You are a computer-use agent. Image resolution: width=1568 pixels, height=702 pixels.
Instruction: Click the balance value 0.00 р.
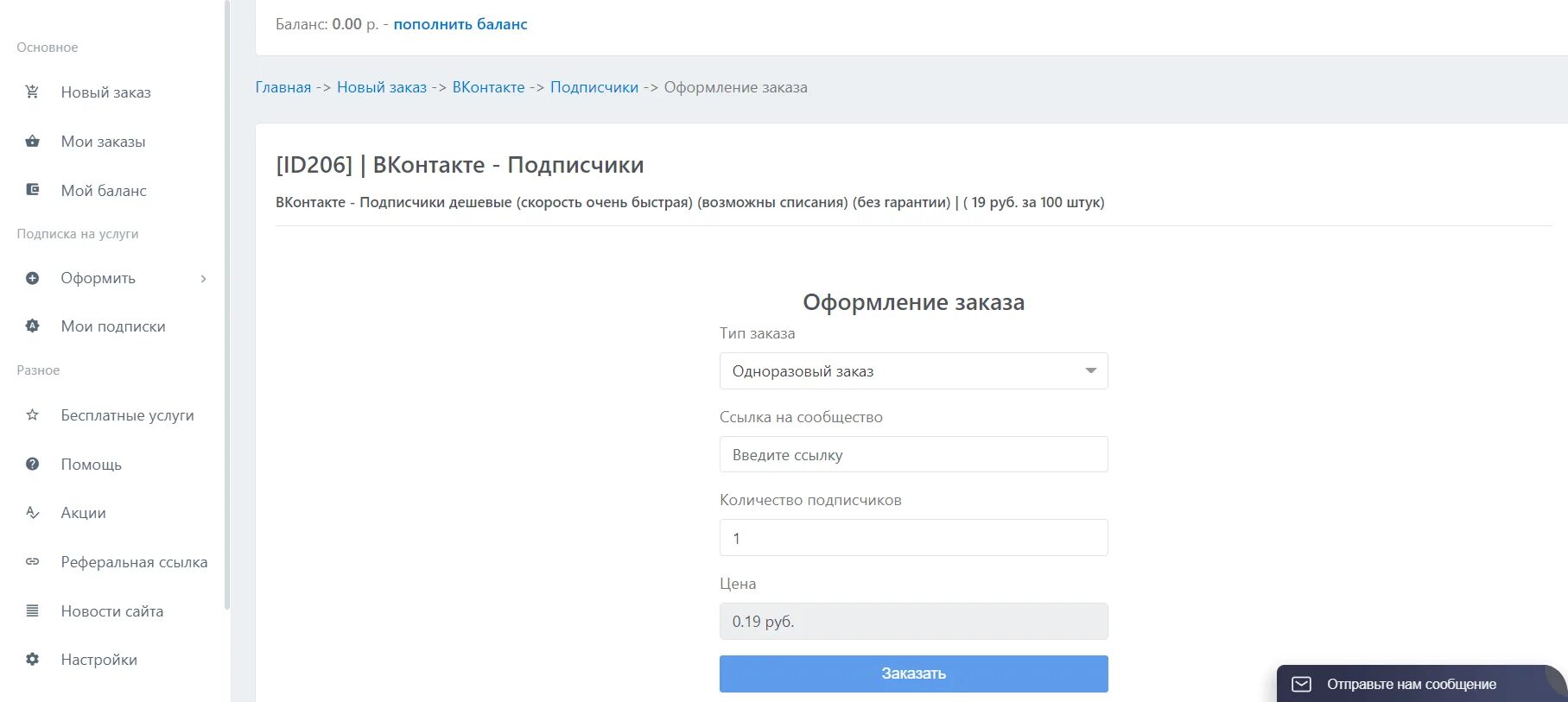[x=355, y=24]
